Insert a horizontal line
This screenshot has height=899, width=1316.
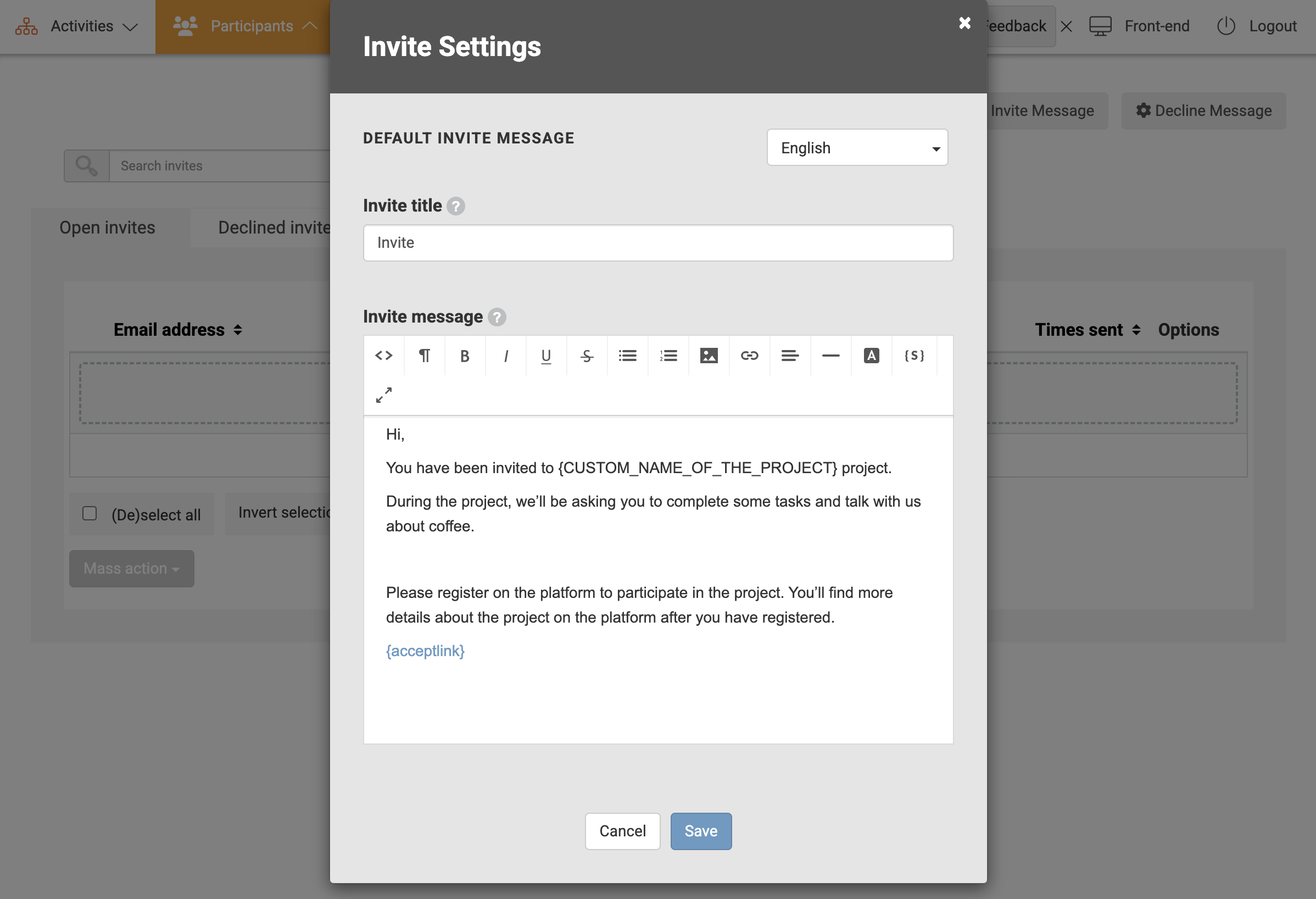pyautogui.click(x=830, y=356)
